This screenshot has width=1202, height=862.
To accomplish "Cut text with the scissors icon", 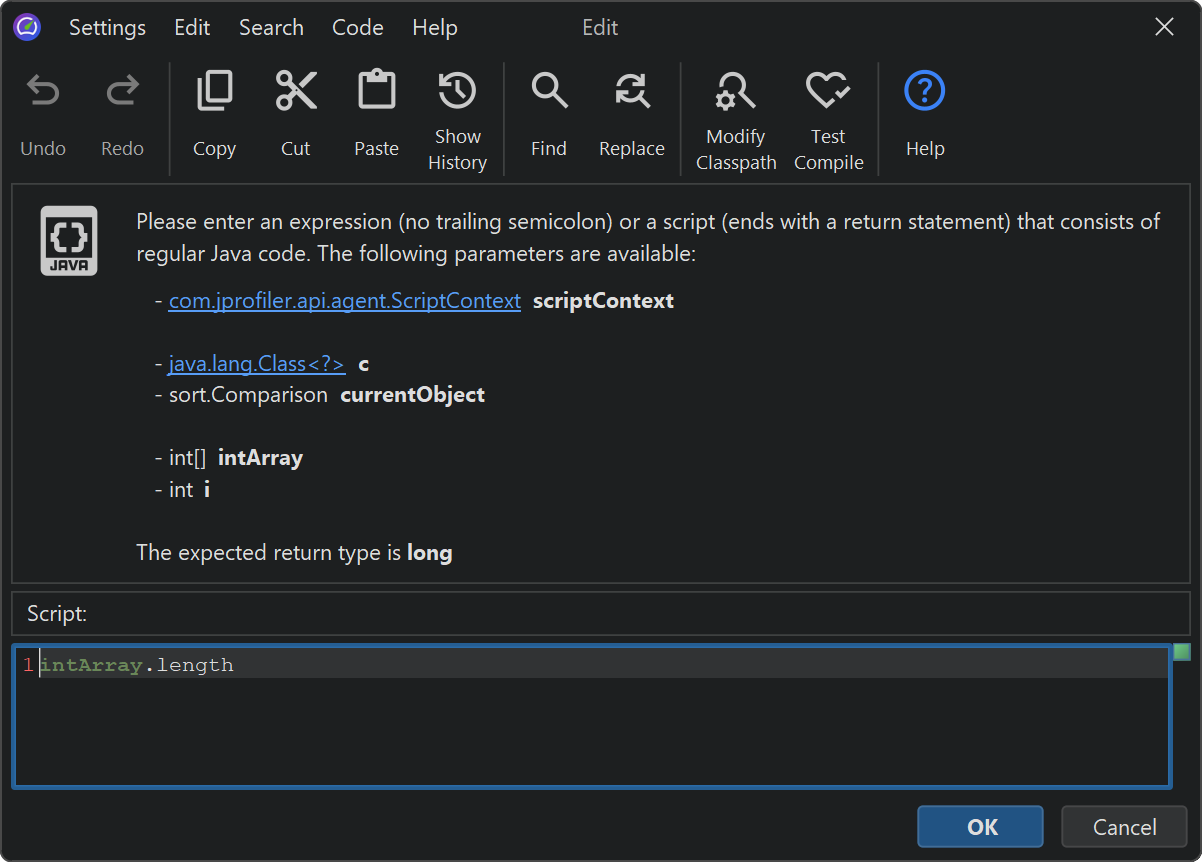I will pos(296,92).
